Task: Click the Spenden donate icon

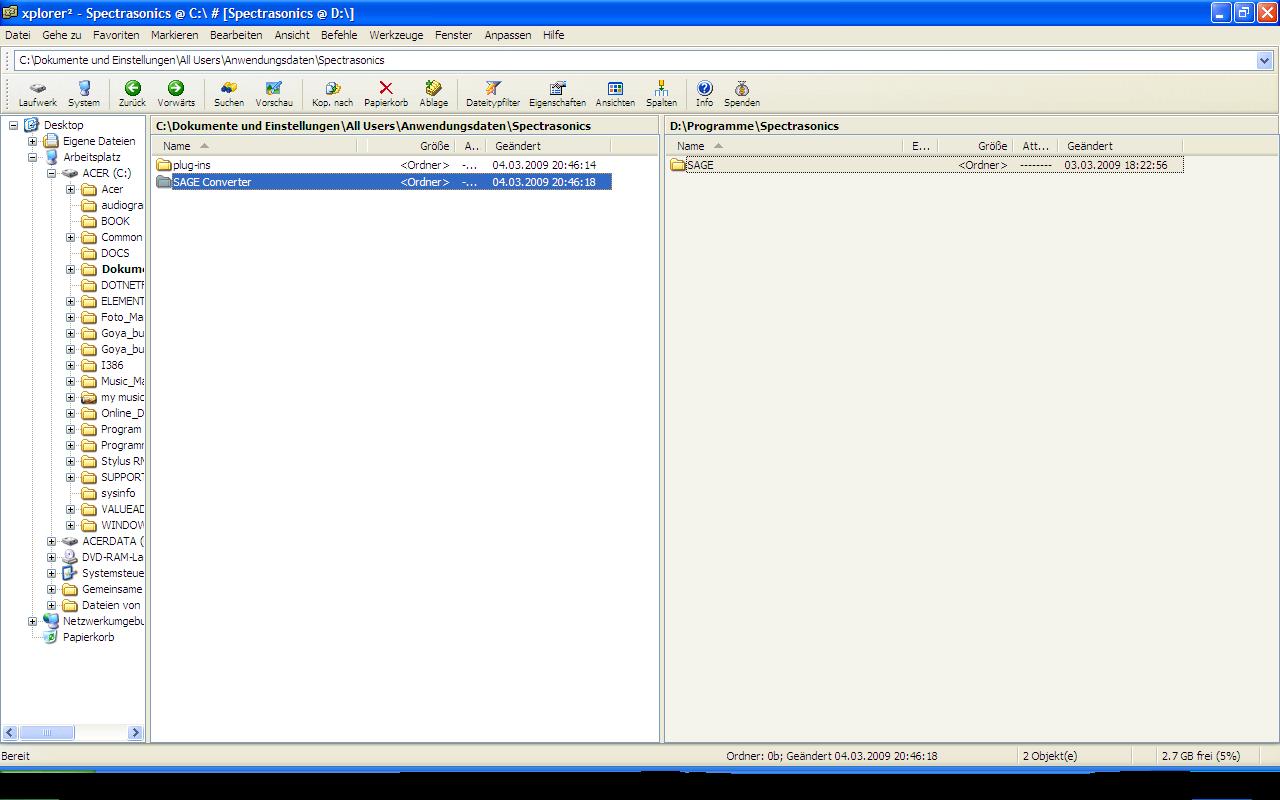Action: pyautogui.click(x=742, y=94)
